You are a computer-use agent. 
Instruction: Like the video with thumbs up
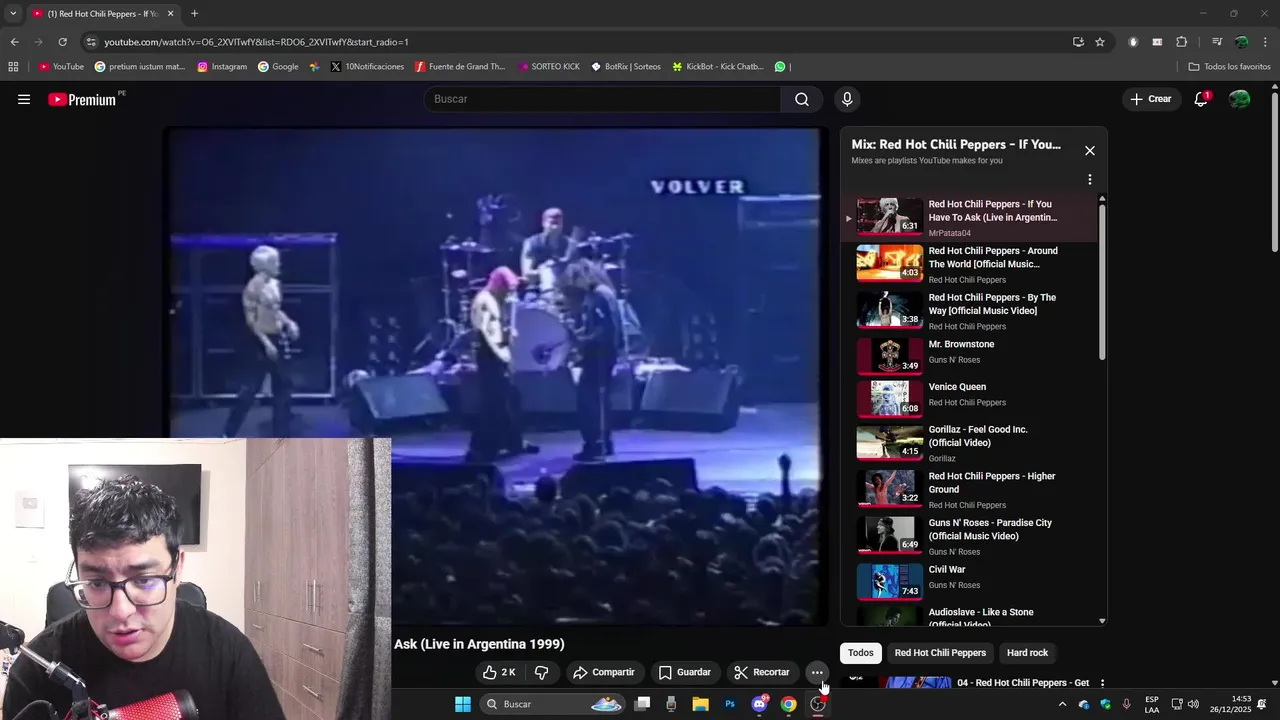click(x=499, y=672)
